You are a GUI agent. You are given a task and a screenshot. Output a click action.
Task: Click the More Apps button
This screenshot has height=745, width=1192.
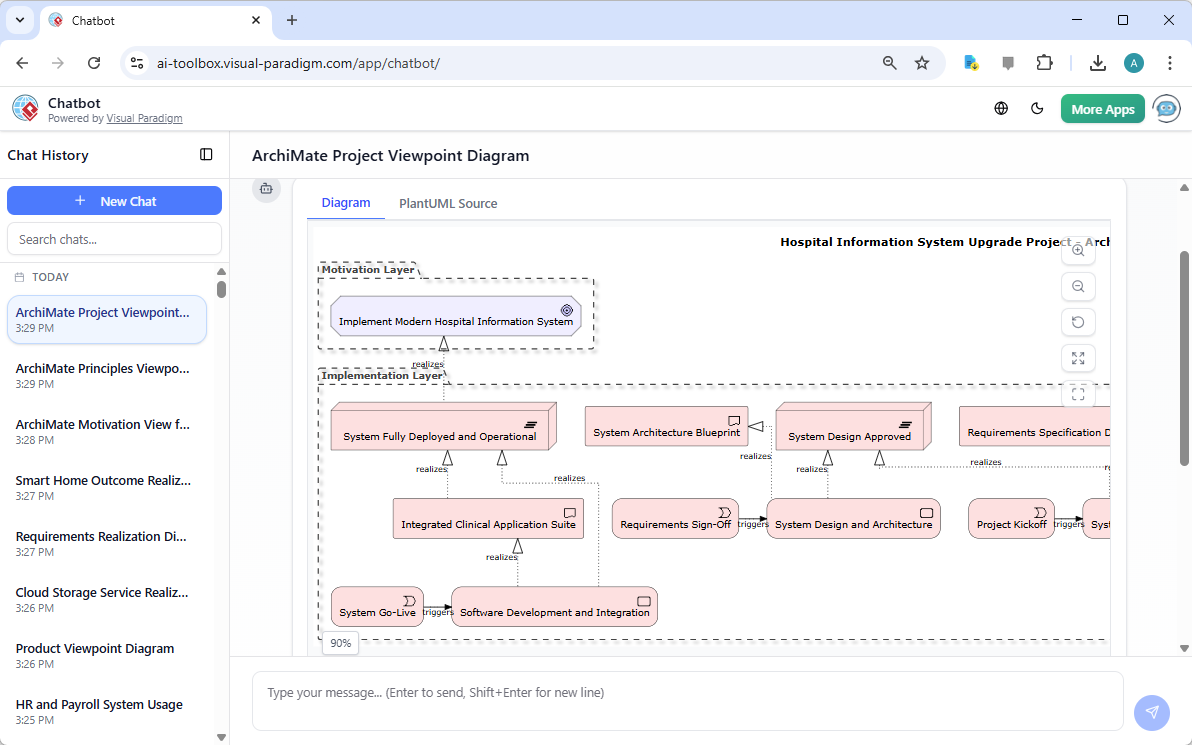pyautogui.click(x=1102, y=108)
